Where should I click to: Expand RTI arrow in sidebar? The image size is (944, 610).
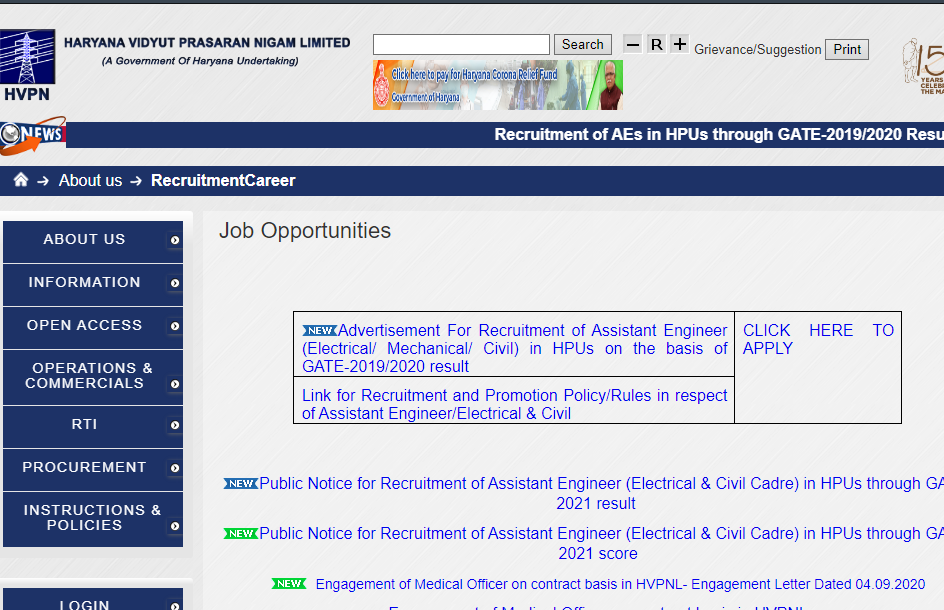click(x=175, y=425)
